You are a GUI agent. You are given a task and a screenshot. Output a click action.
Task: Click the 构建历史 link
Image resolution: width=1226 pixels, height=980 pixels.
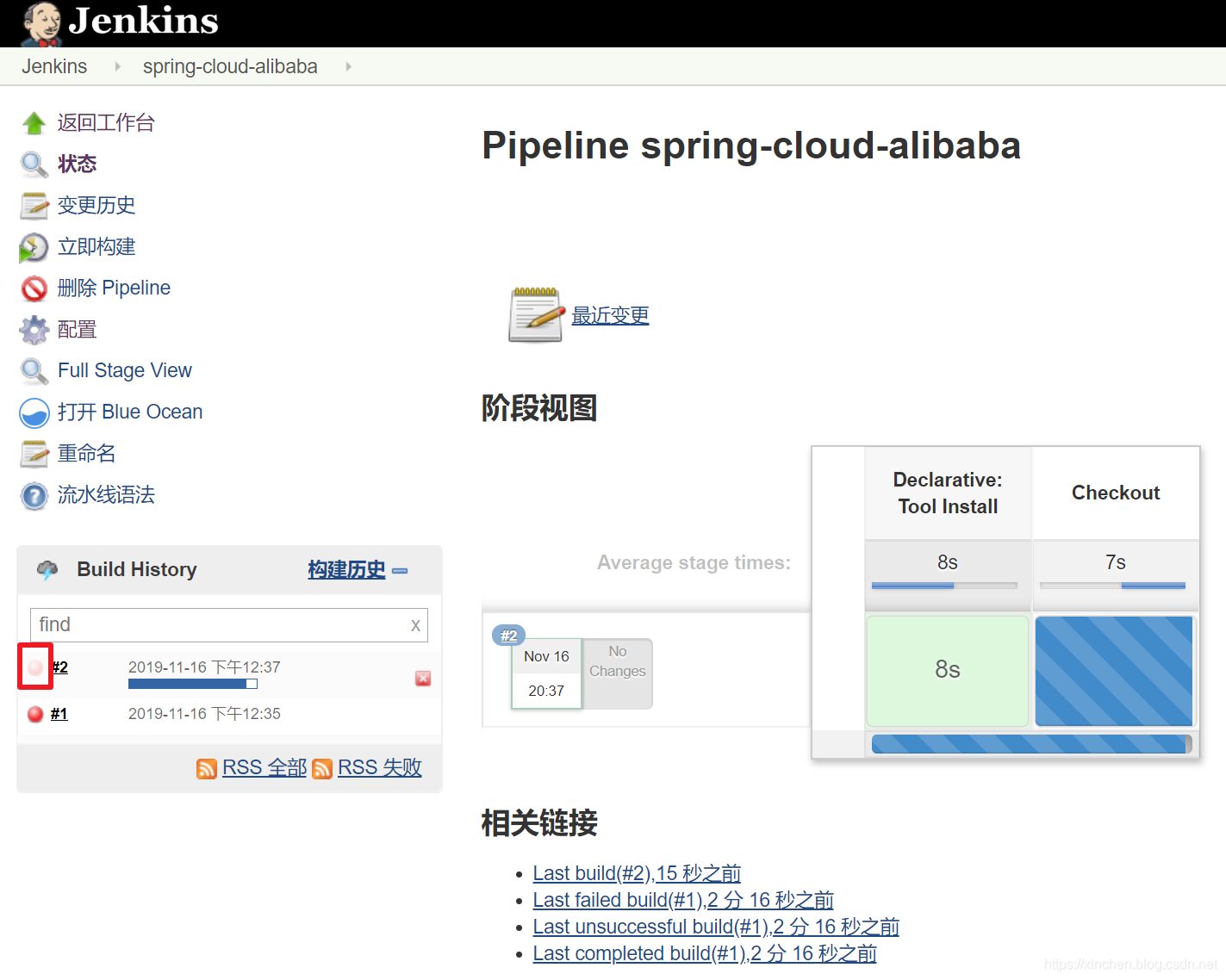click(346, 569)
